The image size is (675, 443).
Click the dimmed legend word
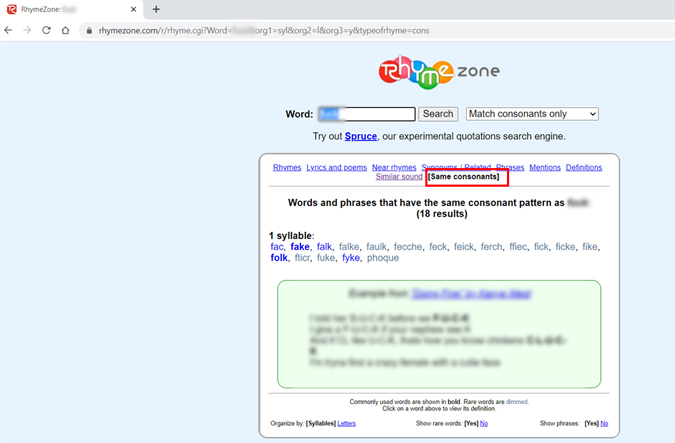point(517,402)
